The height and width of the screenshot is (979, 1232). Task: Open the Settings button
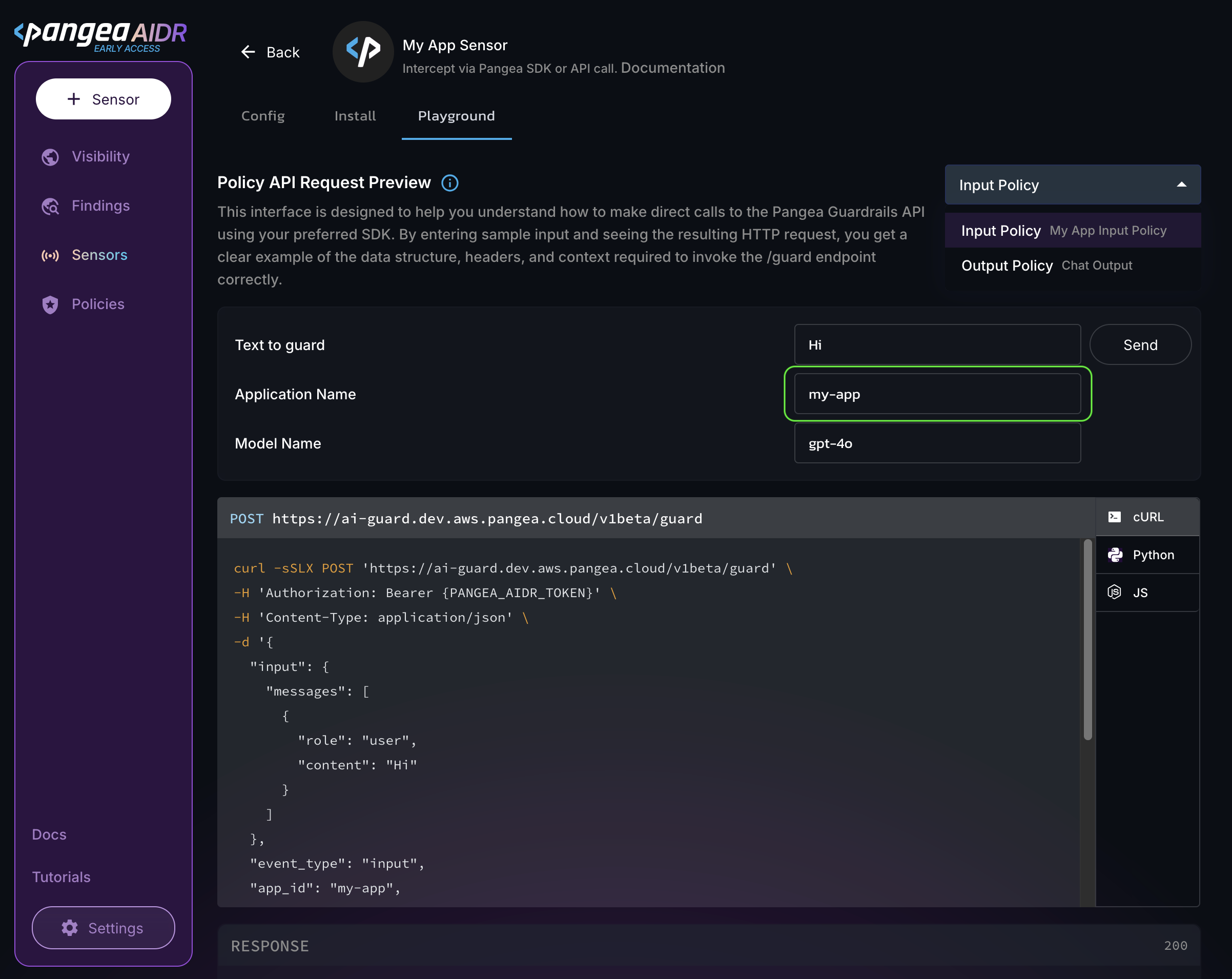(x=104, y=928)
